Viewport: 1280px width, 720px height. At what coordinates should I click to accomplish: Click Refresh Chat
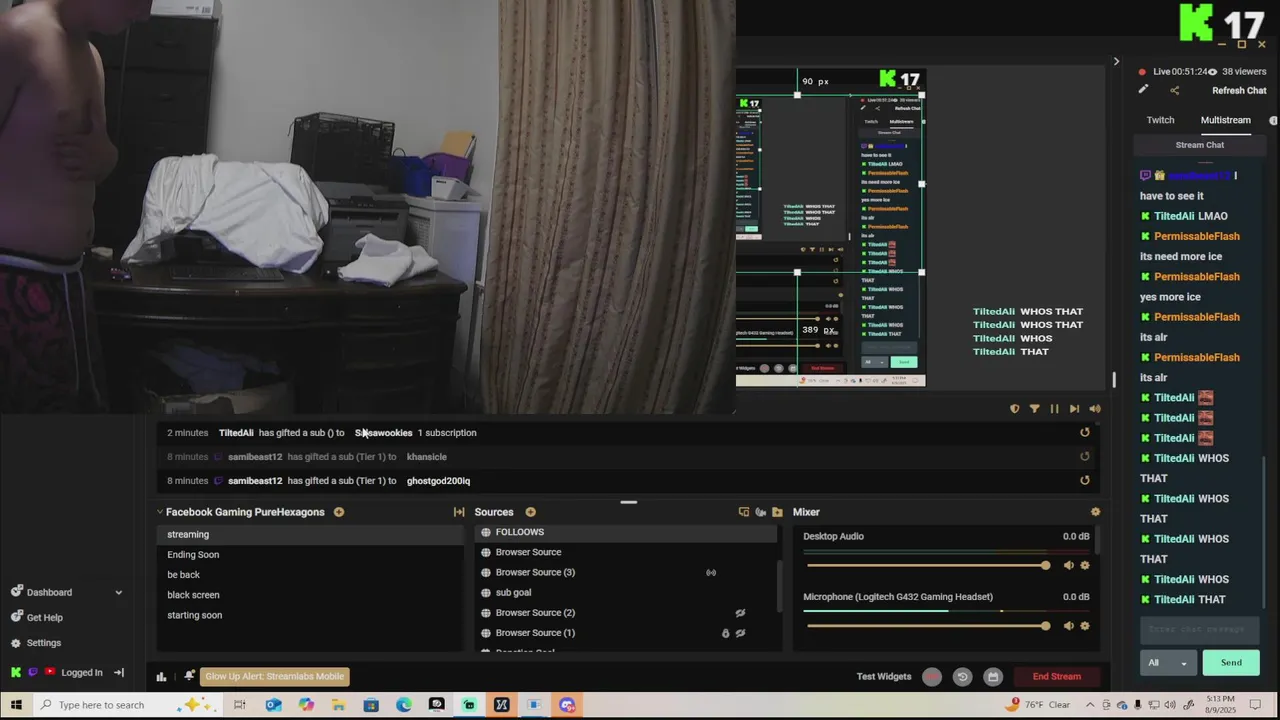pos(1239,90)
